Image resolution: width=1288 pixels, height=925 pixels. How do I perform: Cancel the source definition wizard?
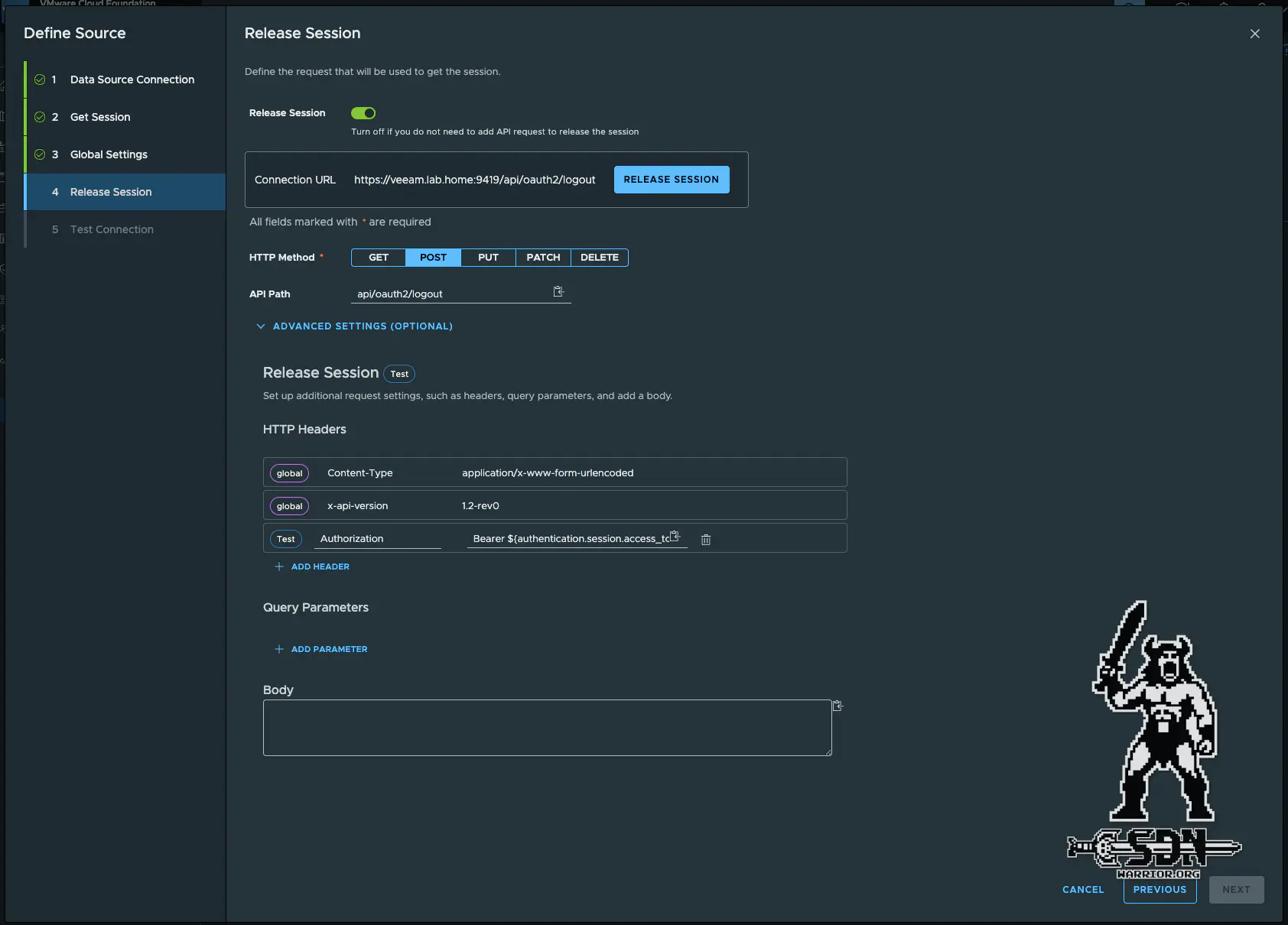(1081, 889)
